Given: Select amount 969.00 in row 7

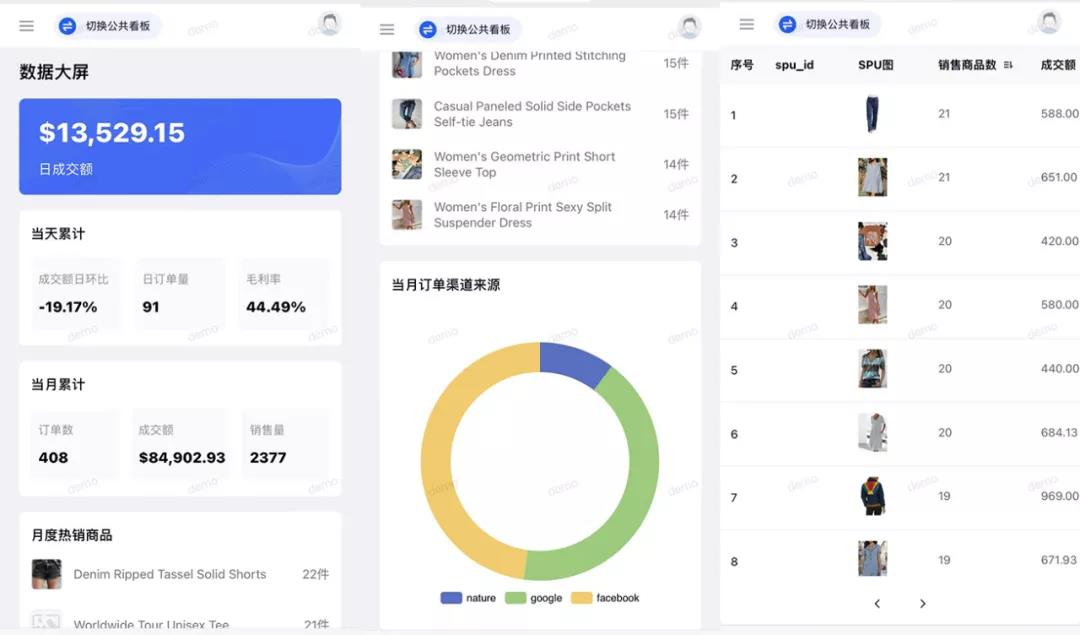Looking at the screenshot, I should click(1059, 496).
